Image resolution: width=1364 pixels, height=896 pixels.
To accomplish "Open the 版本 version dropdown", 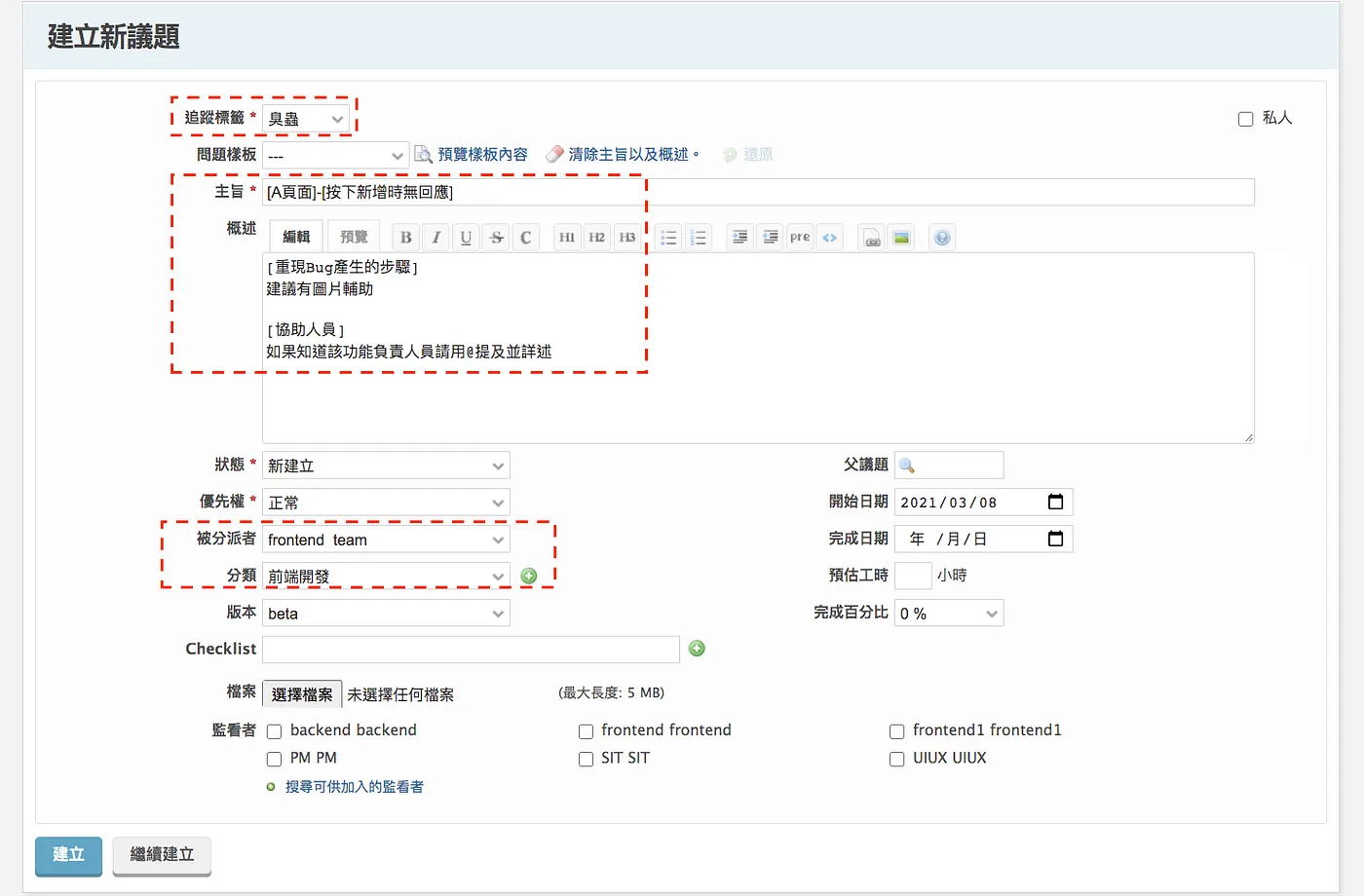I will 386,614.
